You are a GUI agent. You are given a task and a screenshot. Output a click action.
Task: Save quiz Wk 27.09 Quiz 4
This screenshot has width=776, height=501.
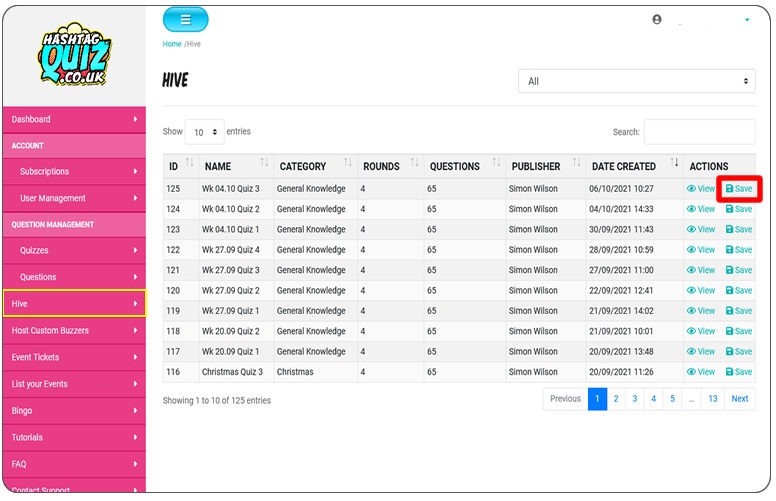pos(739,250)
